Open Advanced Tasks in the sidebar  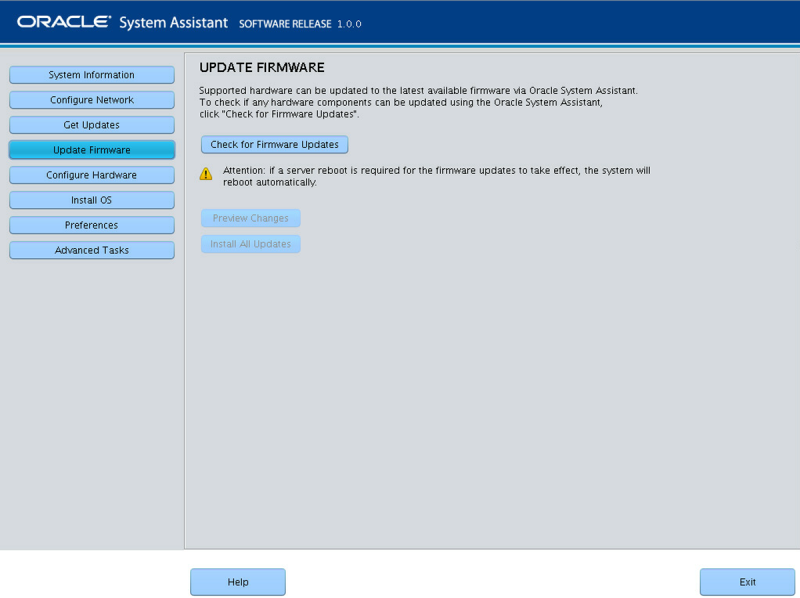pyautogui.click(x=91, y=249)
